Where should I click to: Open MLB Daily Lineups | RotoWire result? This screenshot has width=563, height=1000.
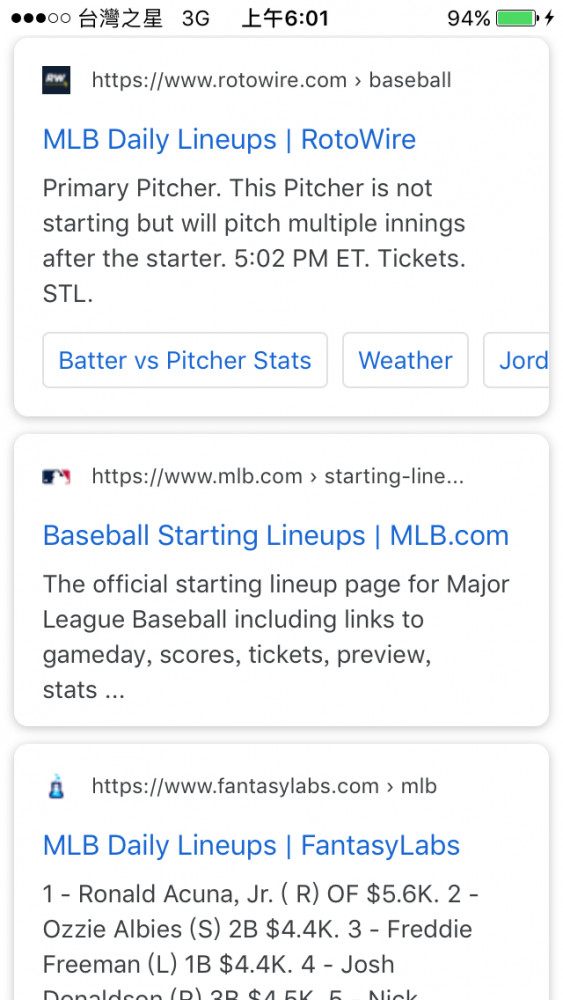coord(230,140)
